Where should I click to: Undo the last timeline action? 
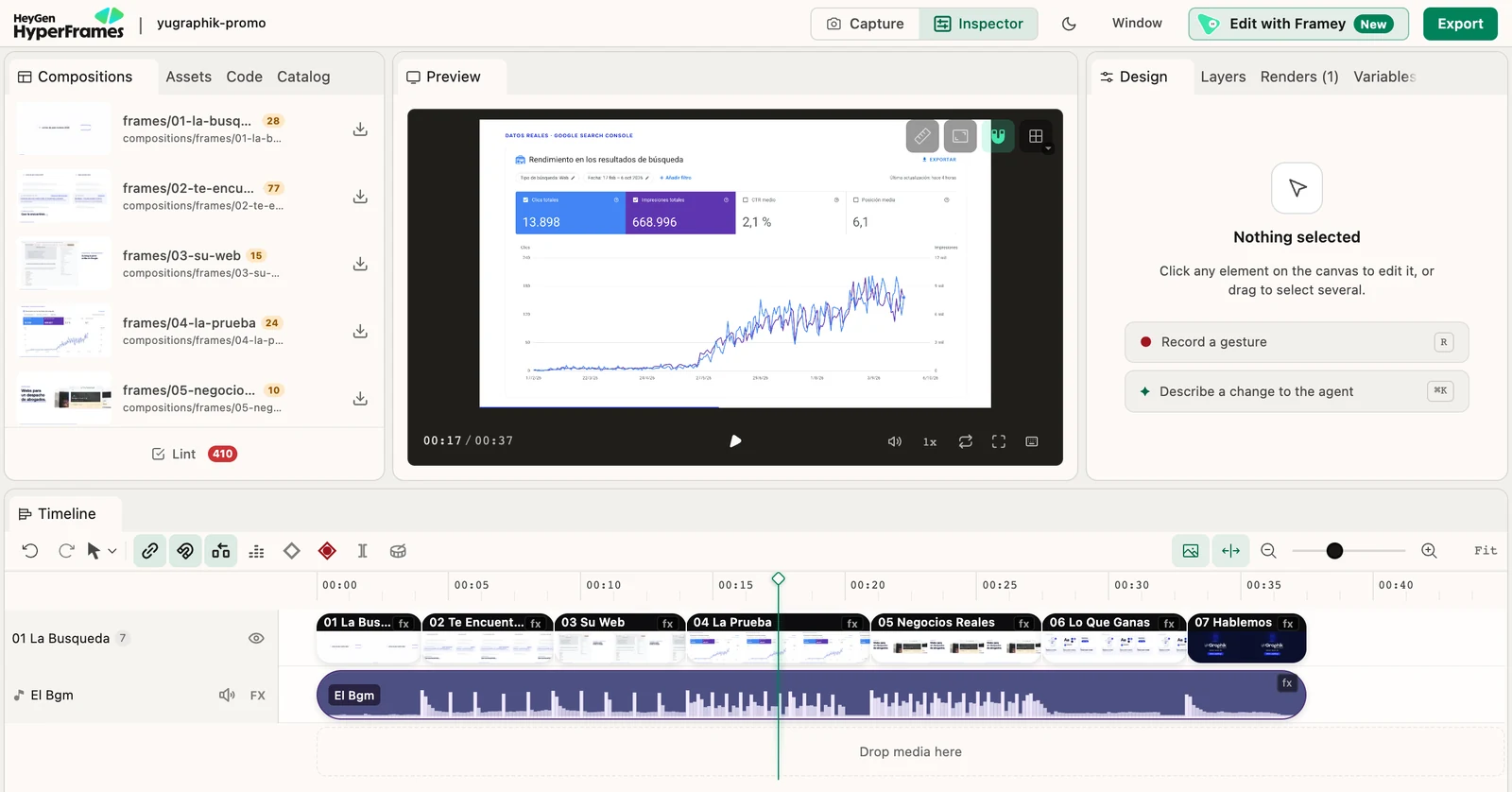click(30, 551)
